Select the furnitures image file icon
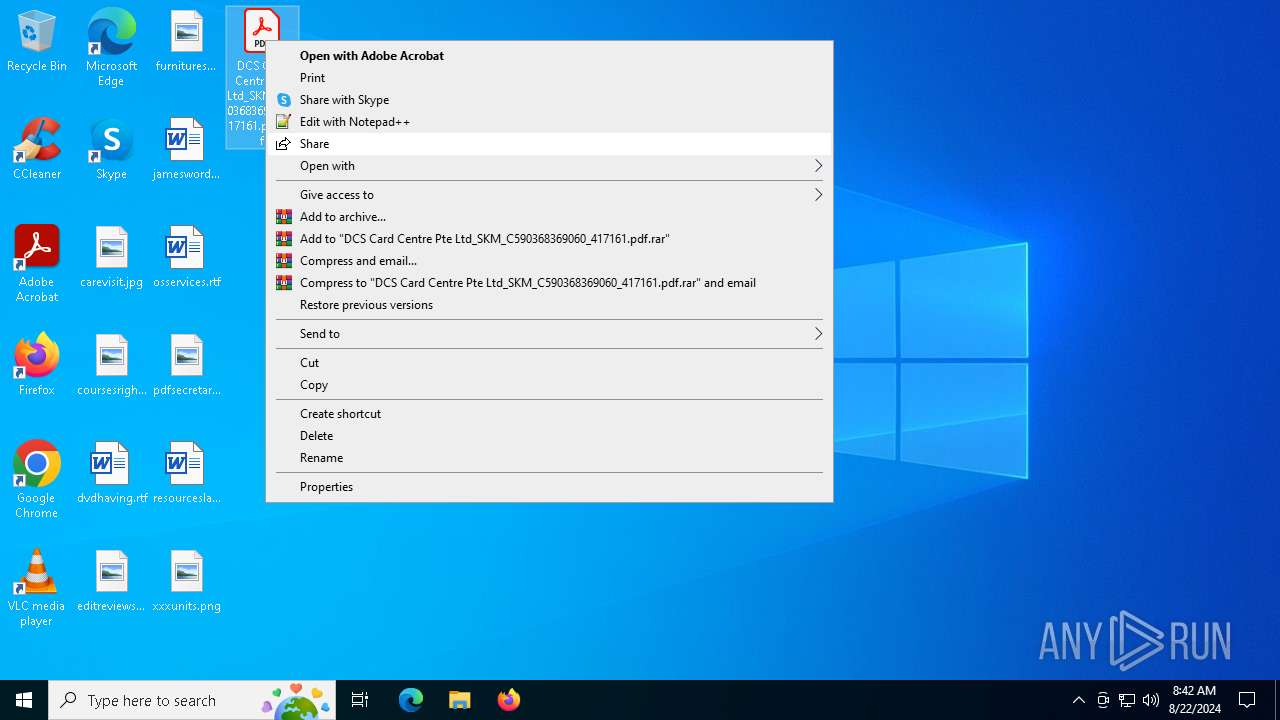 click(x=186, y=43)
